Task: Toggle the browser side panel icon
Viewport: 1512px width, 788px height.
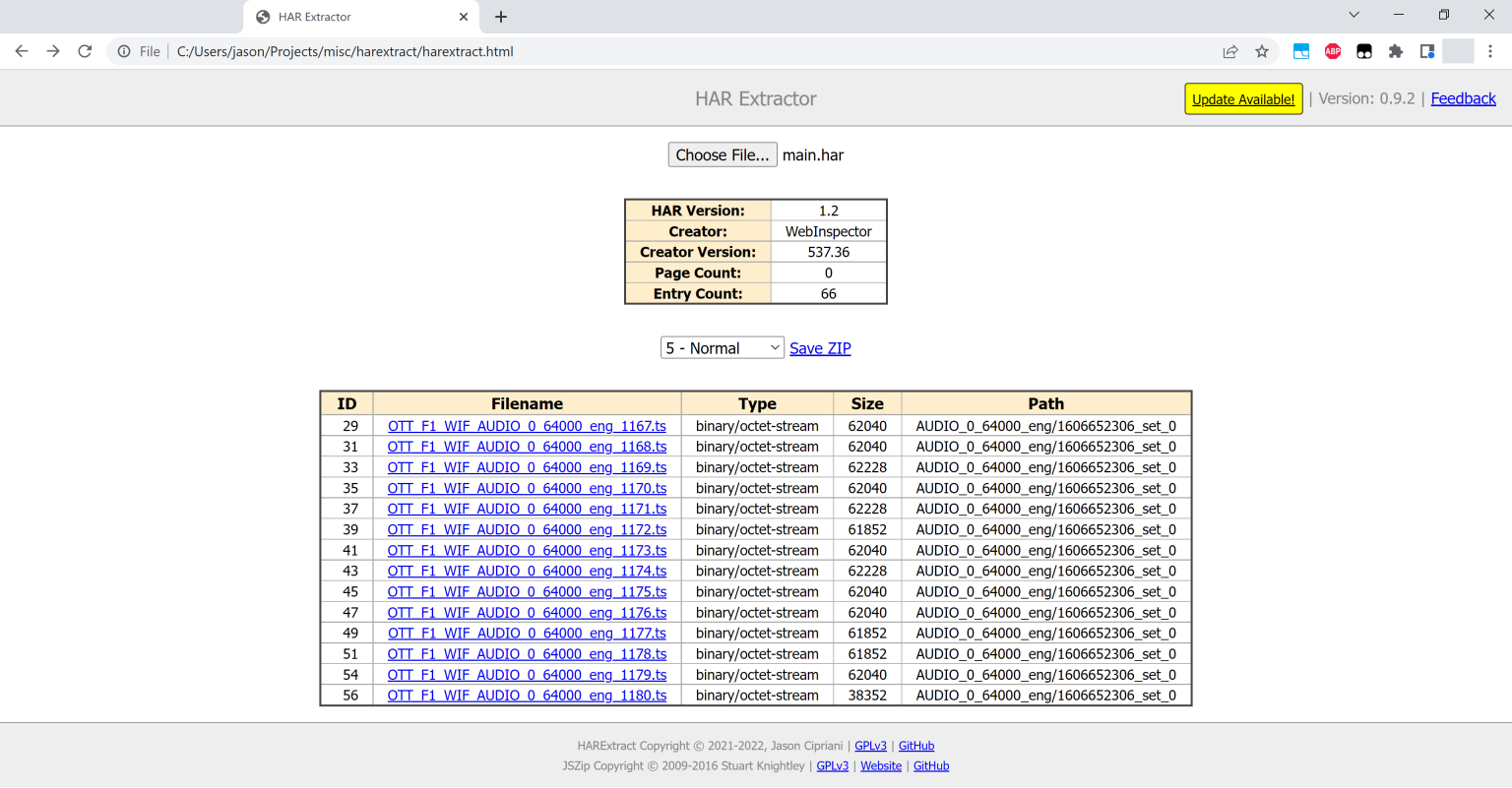Action: tap(1427, 51)
